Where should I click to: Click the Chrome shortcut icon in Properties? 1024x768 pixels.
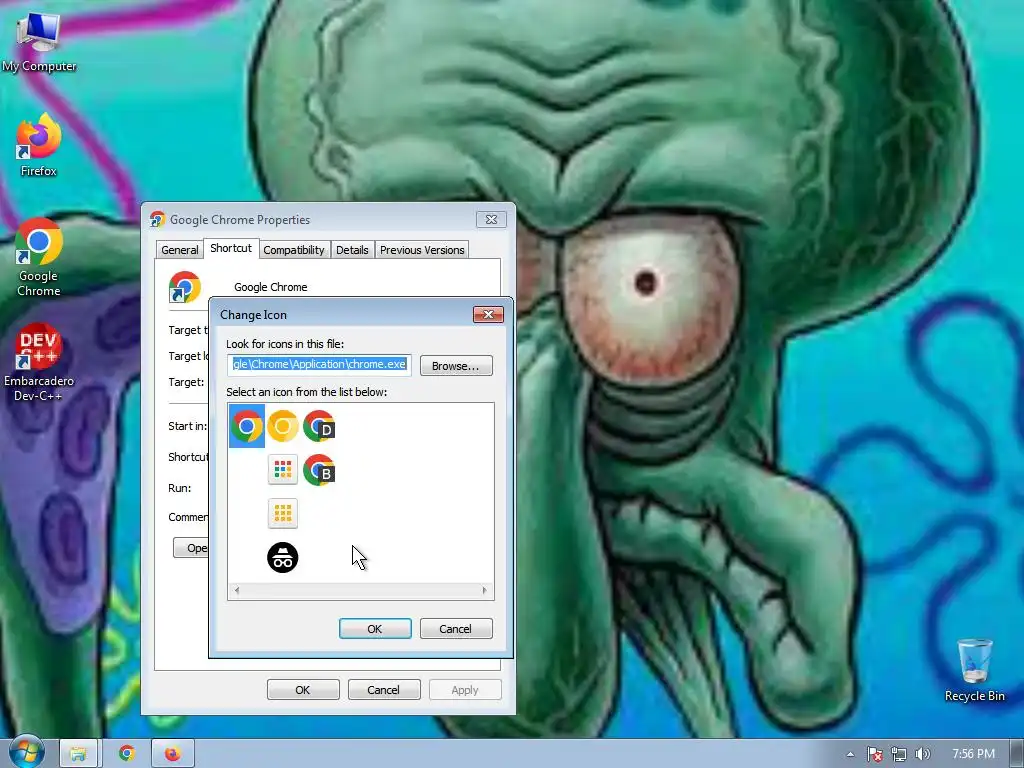click(x=184, y=287)
